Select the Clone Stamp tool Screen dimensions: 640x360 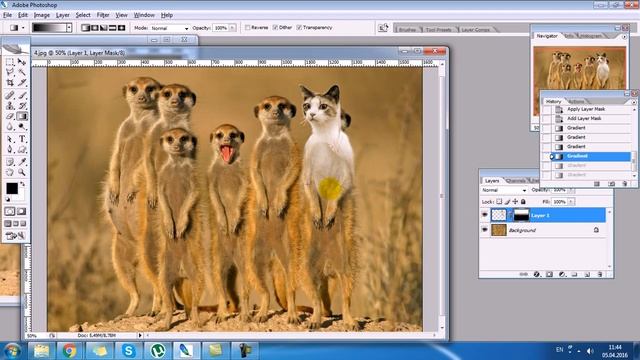point(10,106)
